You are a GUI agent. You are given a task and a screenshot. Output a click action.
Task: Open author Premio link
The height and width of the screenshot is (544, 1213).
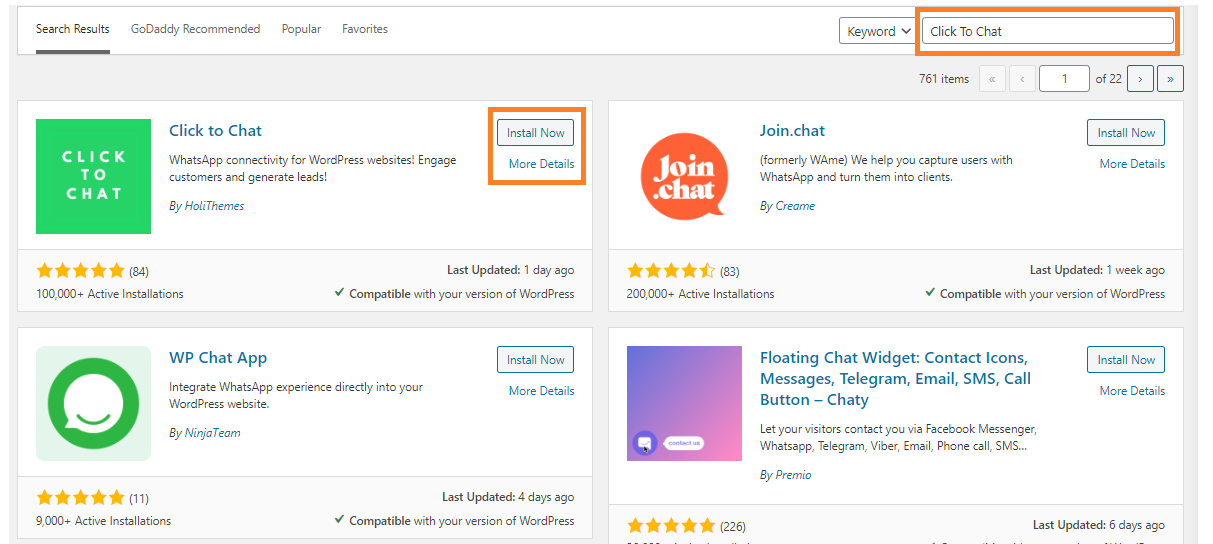pos(793,475)
